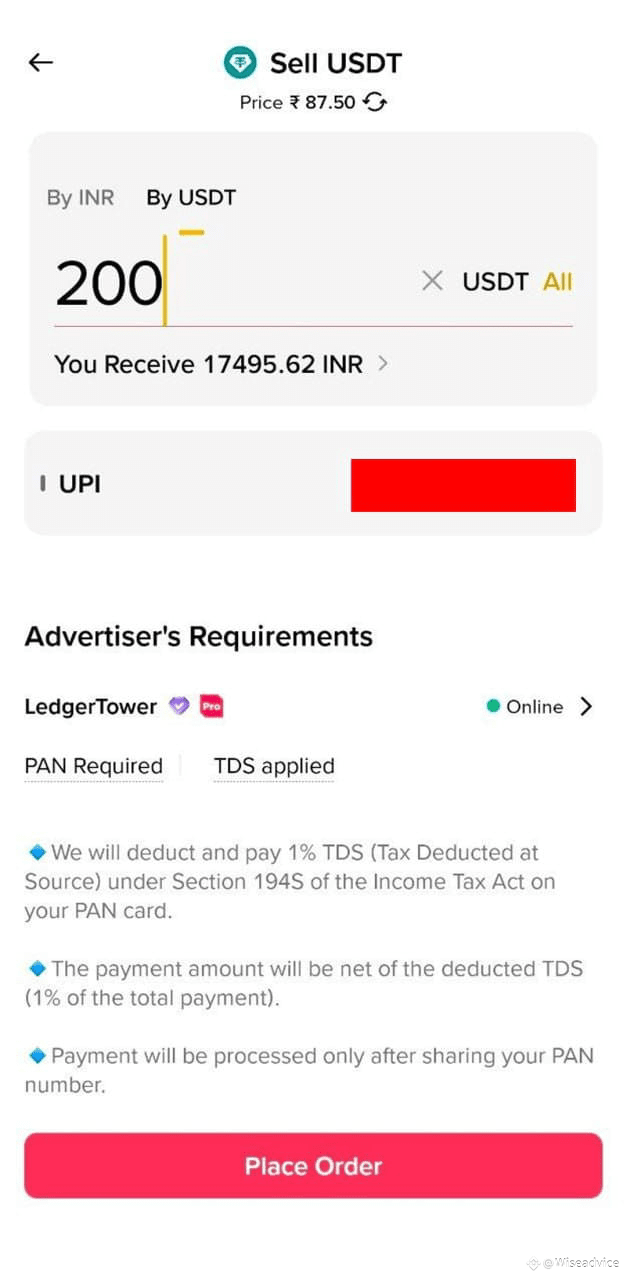Tap the green Online status dot

pyautogui.click(x=493, y=706)
